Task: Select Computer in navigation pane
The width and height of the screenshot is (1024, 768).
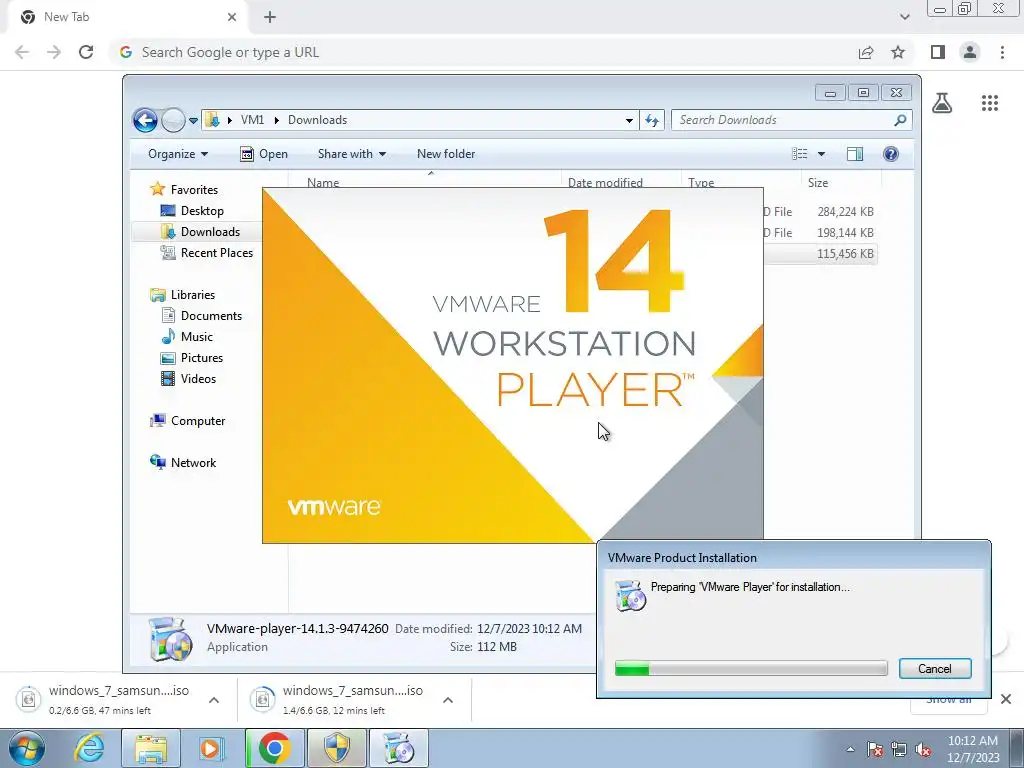Action: [x=188, y=421]
